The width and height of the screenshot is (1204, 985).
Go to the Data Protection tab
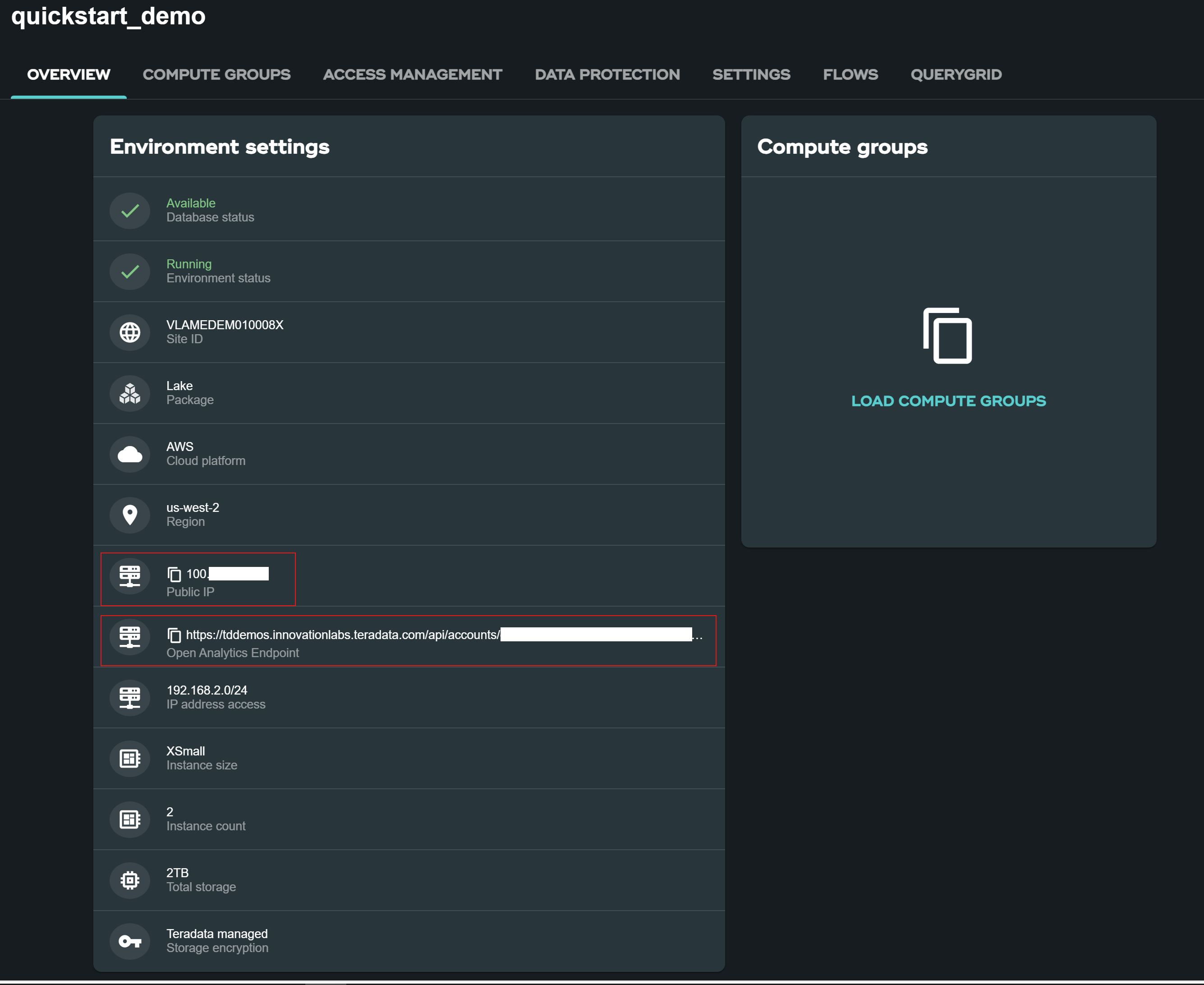pyautogui.click(x=607, y=74)
